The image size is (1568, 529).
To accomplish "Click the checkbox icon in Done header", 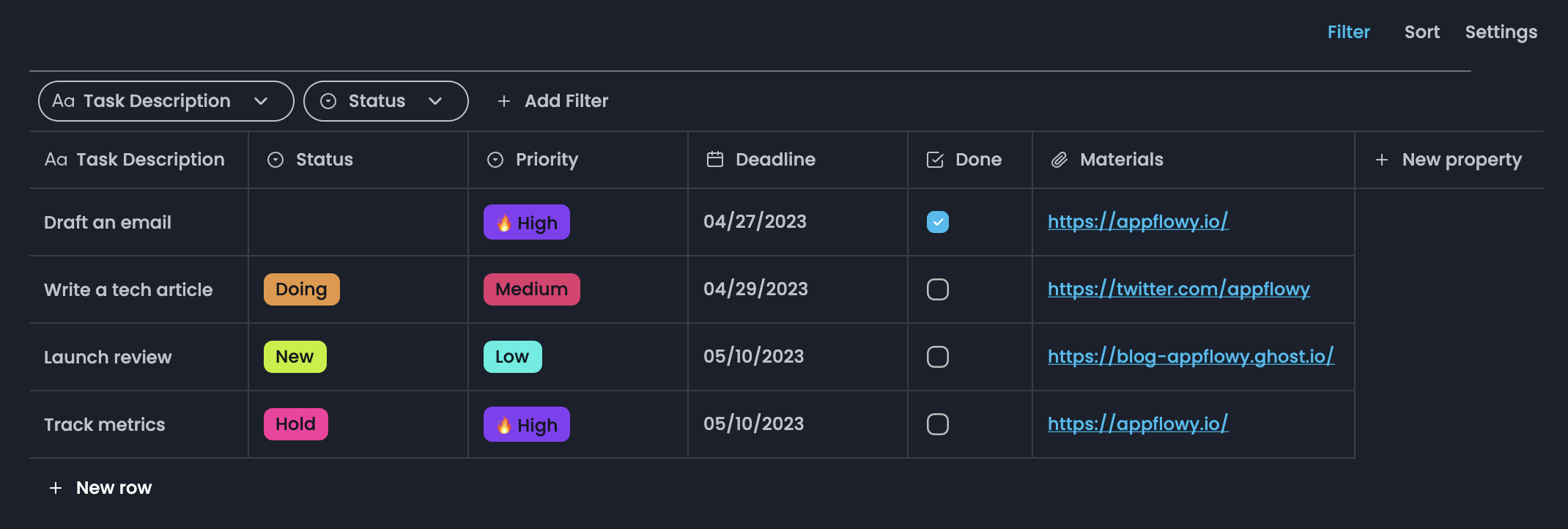I will point(935,160).
